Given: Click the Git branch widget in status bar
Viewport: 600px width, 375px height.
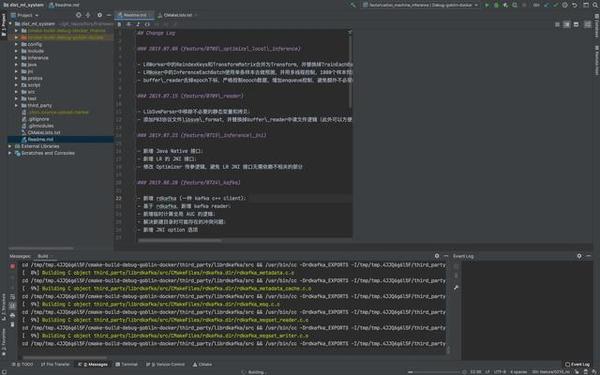Looking at the screenshot, I should point(551,372).
